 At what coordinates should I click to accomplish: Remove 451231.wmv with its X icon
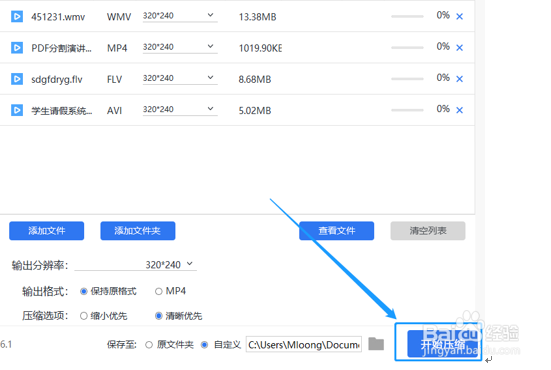pyautogui.click(x=459, y=17)
